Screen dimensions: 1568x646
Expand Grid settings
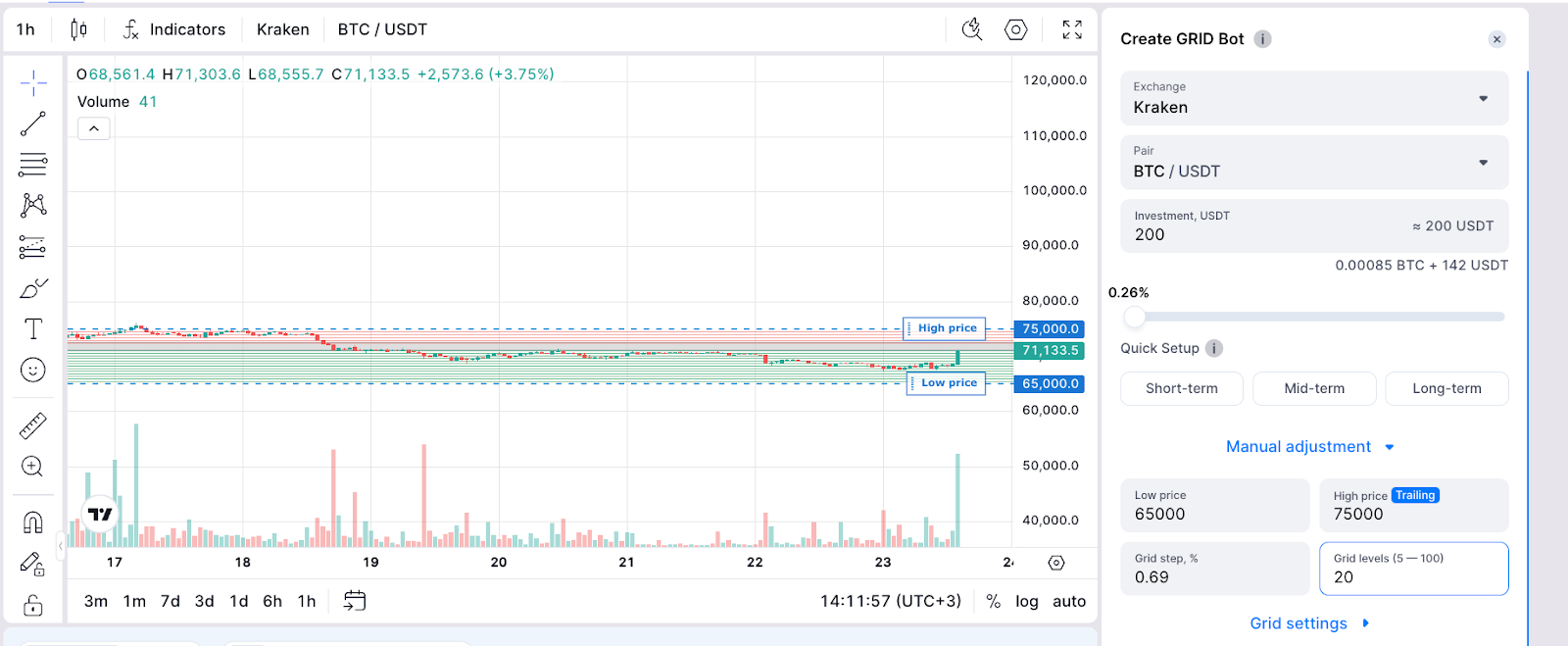[x=1310, y=623]
